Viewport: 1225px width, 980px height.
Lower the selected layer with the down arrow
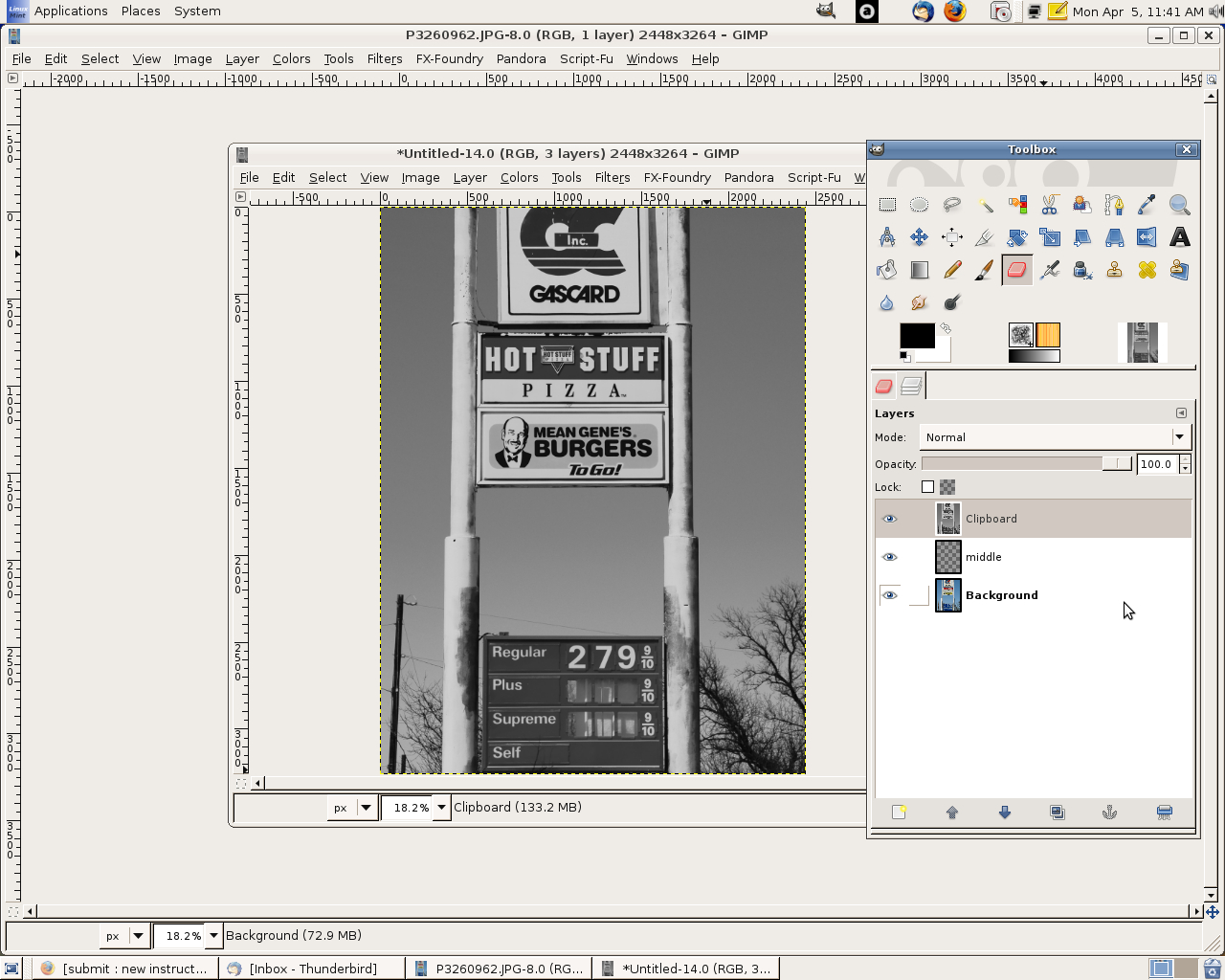point(1005,813)
